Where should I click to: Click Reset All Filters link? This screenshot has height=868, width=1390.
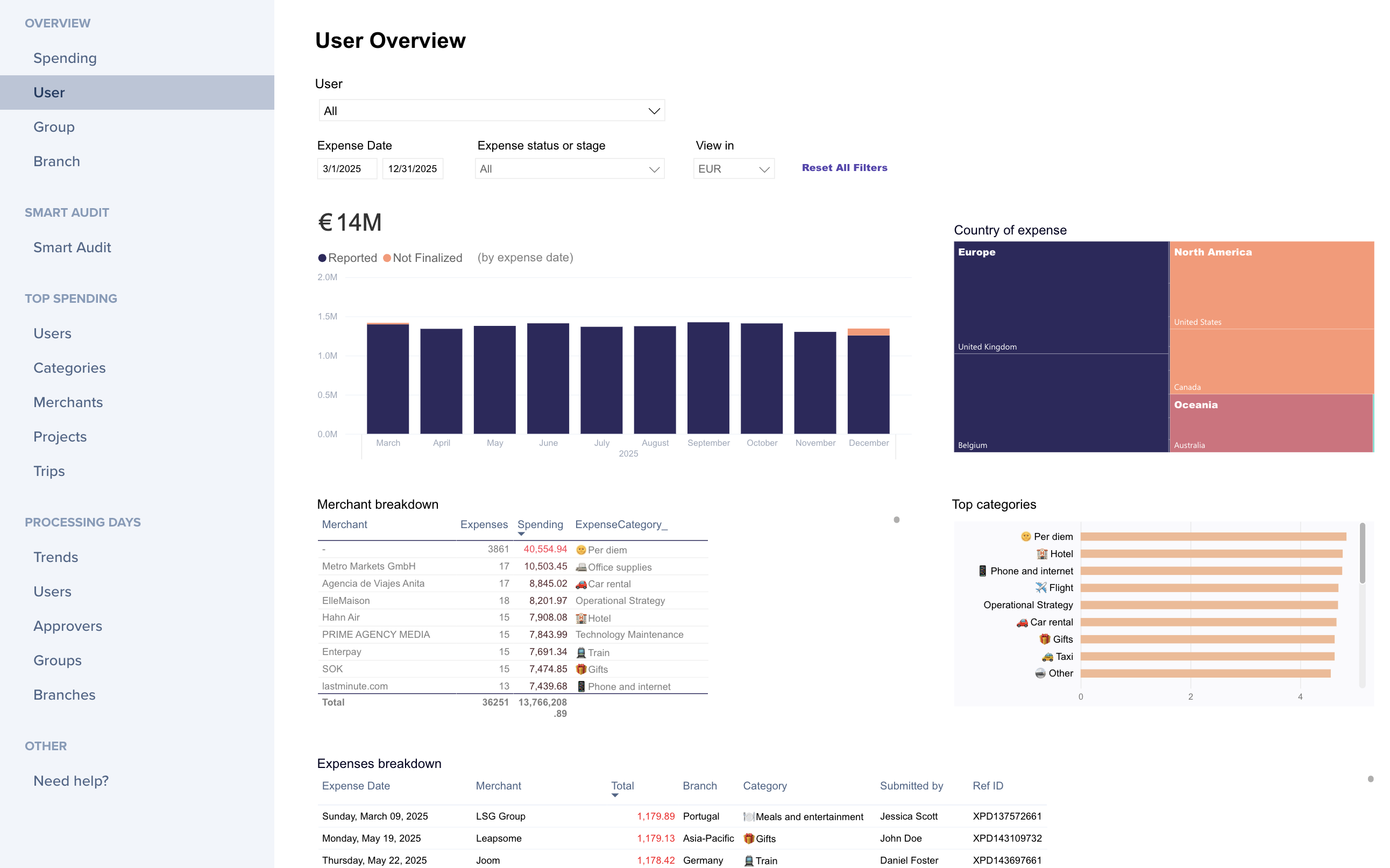tap(844, 168)
